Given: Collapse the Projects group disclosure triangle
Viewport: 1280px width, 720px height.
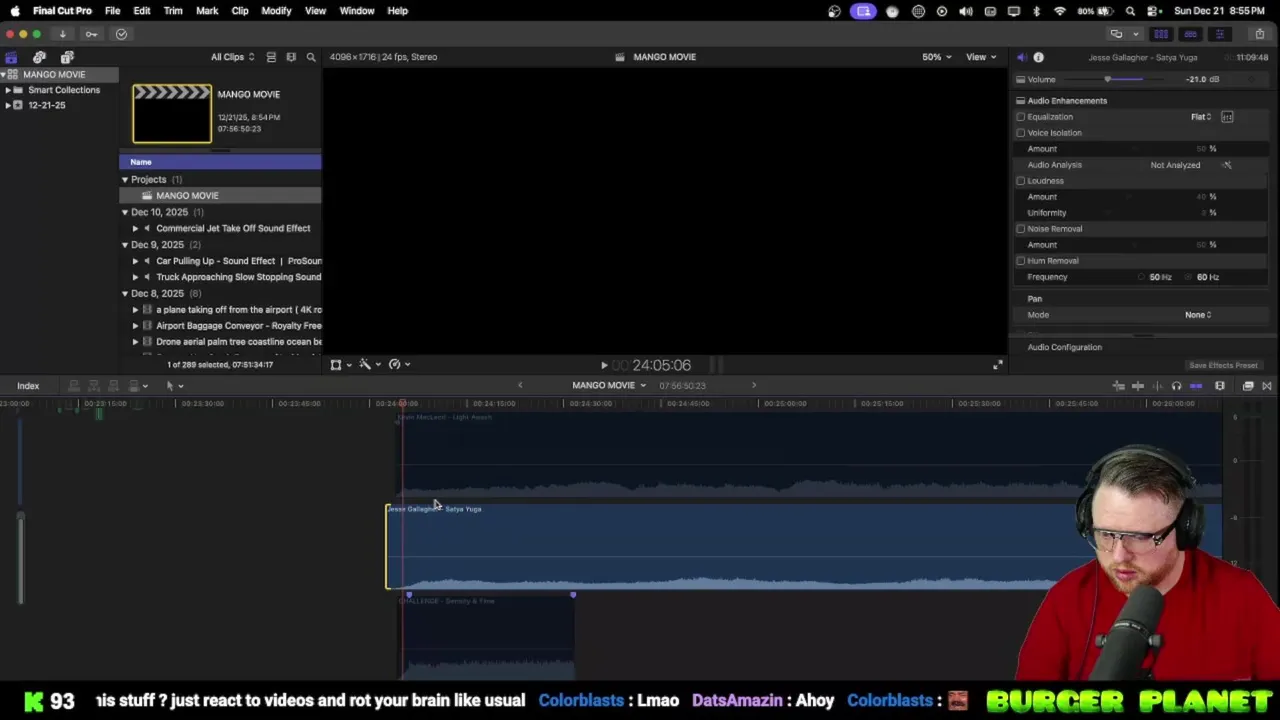Looking at the screenshot, I should 125,180.
